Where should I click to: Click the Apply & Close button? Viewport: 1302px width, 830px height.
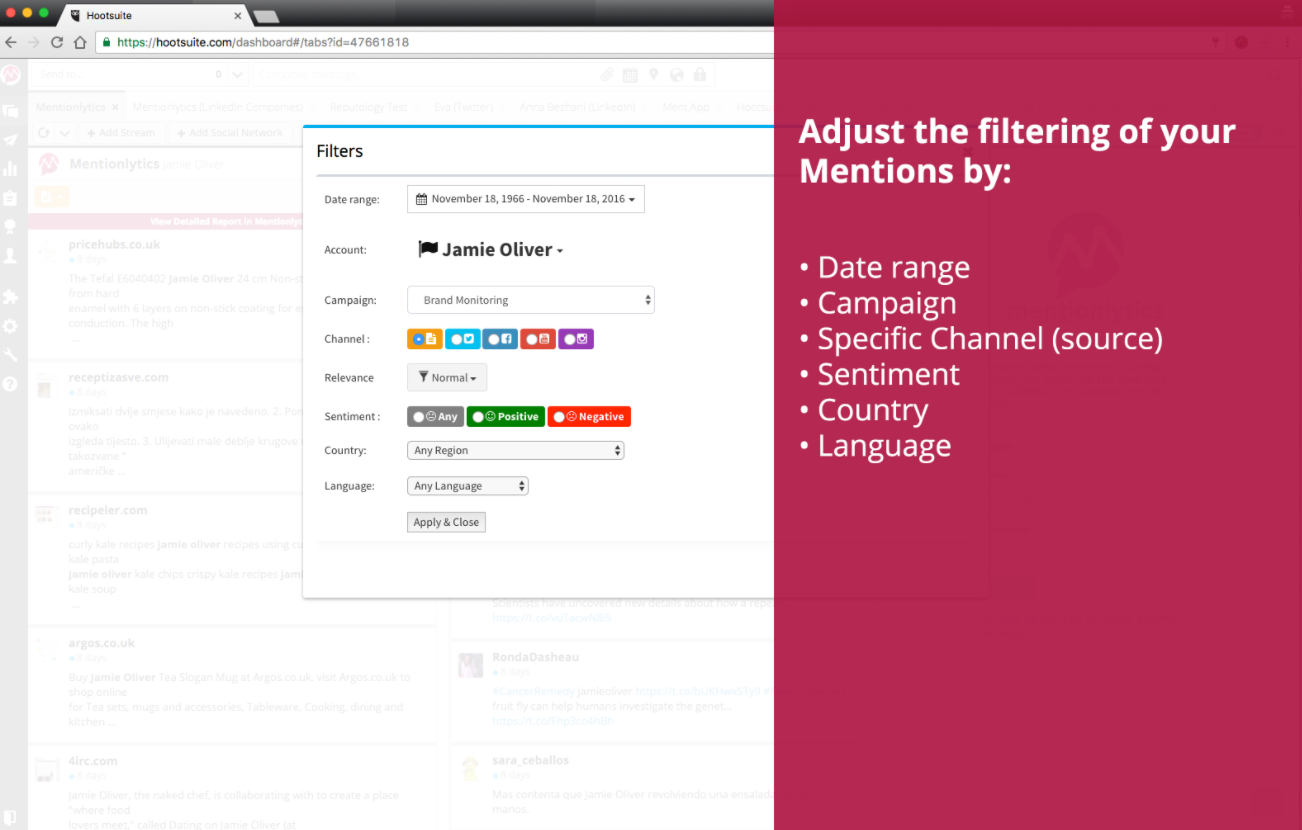(446, 522)
